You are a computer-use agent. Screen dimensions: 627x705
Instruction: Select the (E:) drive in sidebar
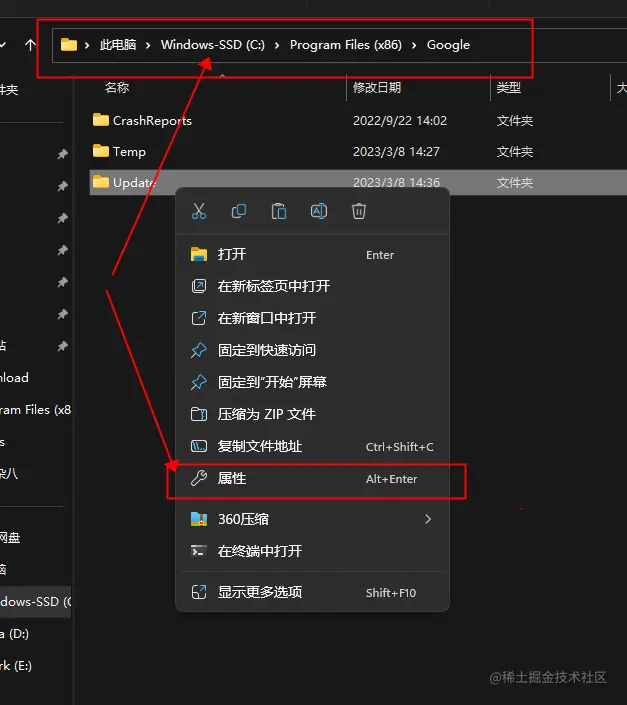[x=16, y=665]
